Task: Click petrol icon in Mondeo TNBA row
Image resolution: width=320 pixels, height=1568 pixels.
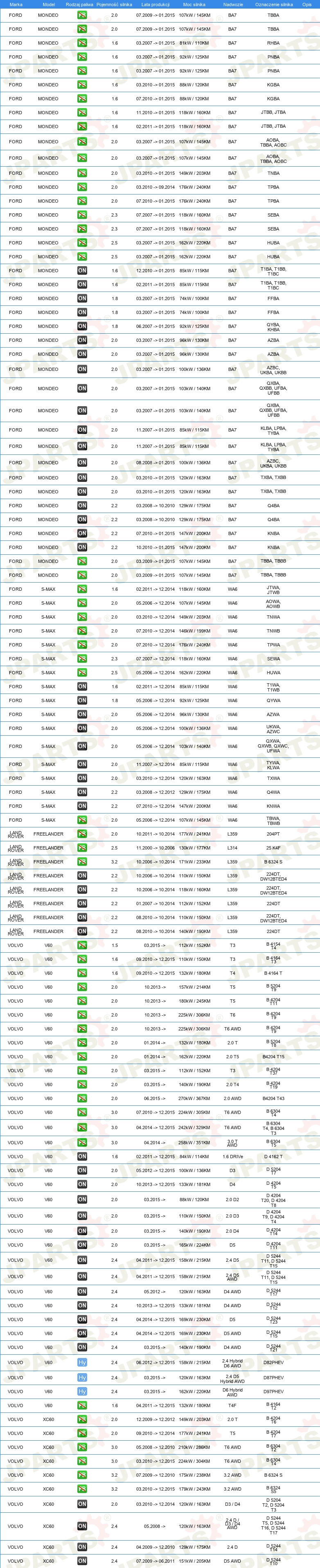Action: coord(82,173)
